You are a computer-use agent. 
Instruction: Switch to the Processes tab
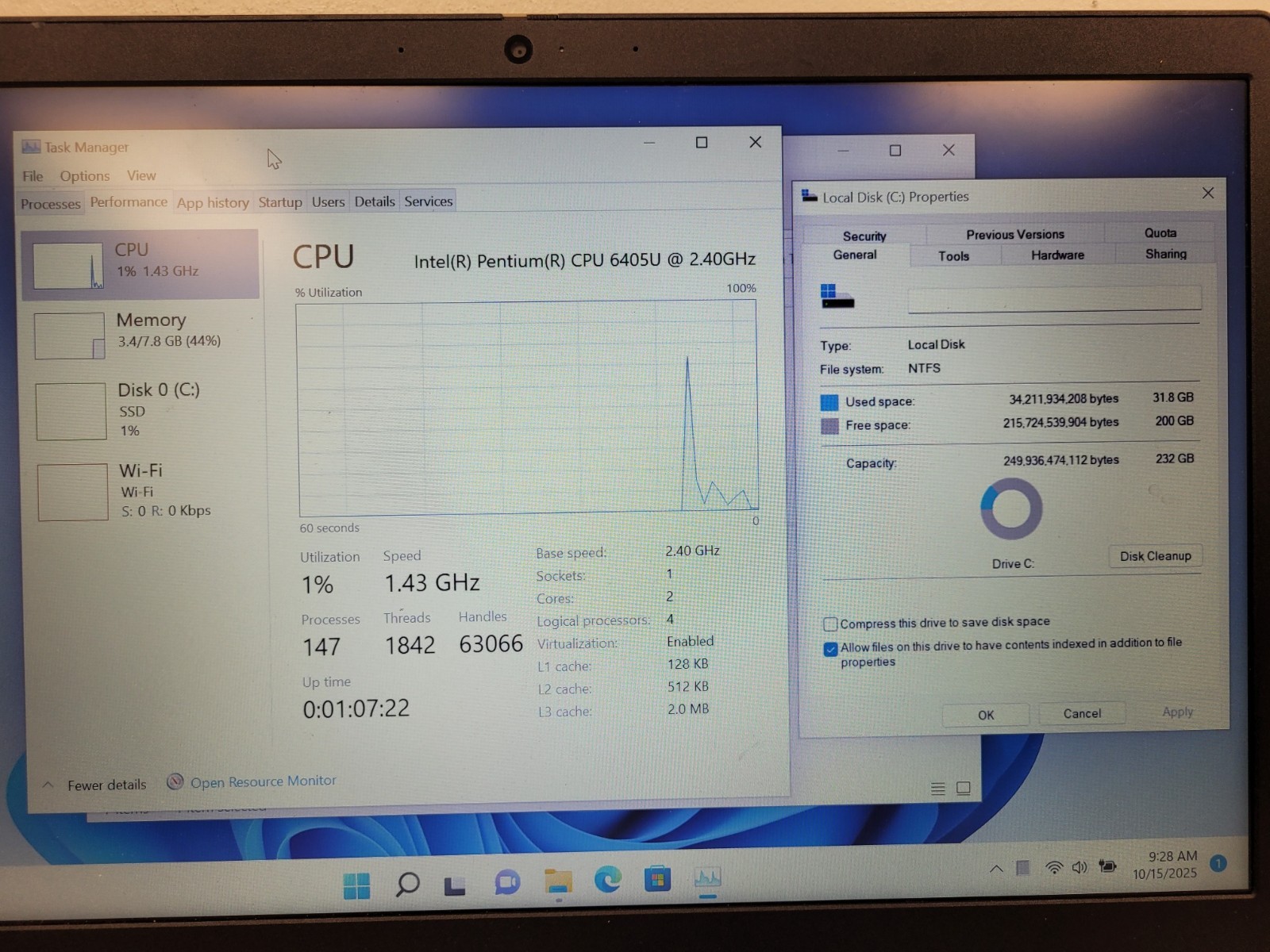[x=51, y=204]
